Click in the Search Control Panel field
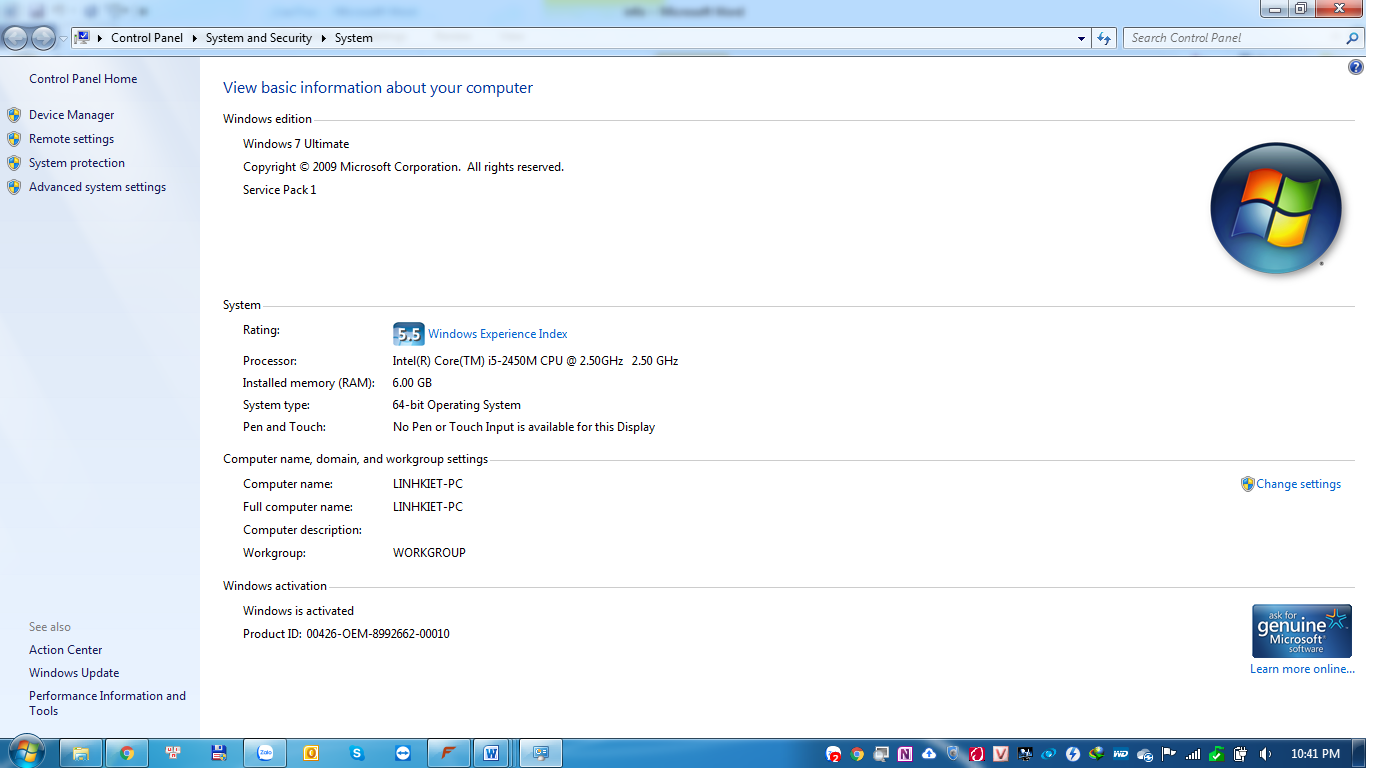This screenshot has width=1374, height=768. [1234, 38]
